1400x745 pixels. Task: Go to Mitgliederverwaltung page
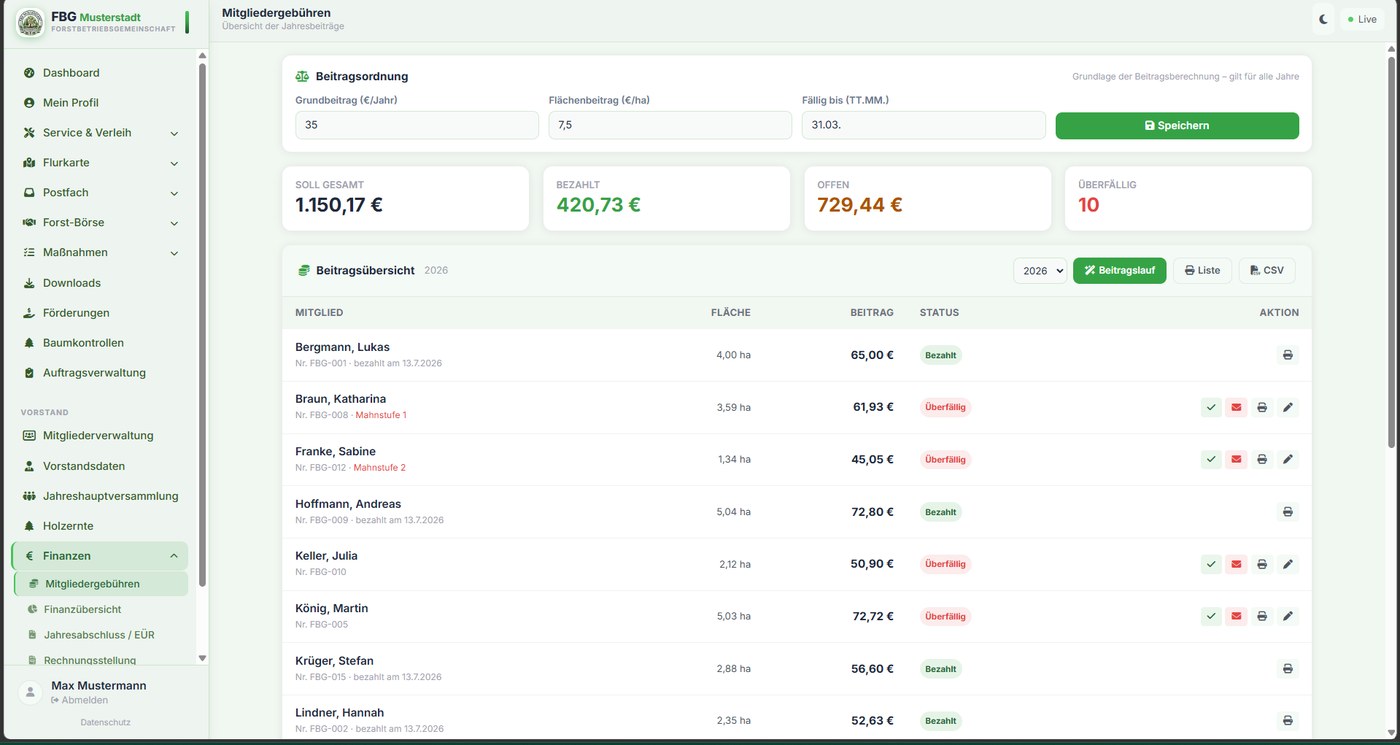[100, 436]
